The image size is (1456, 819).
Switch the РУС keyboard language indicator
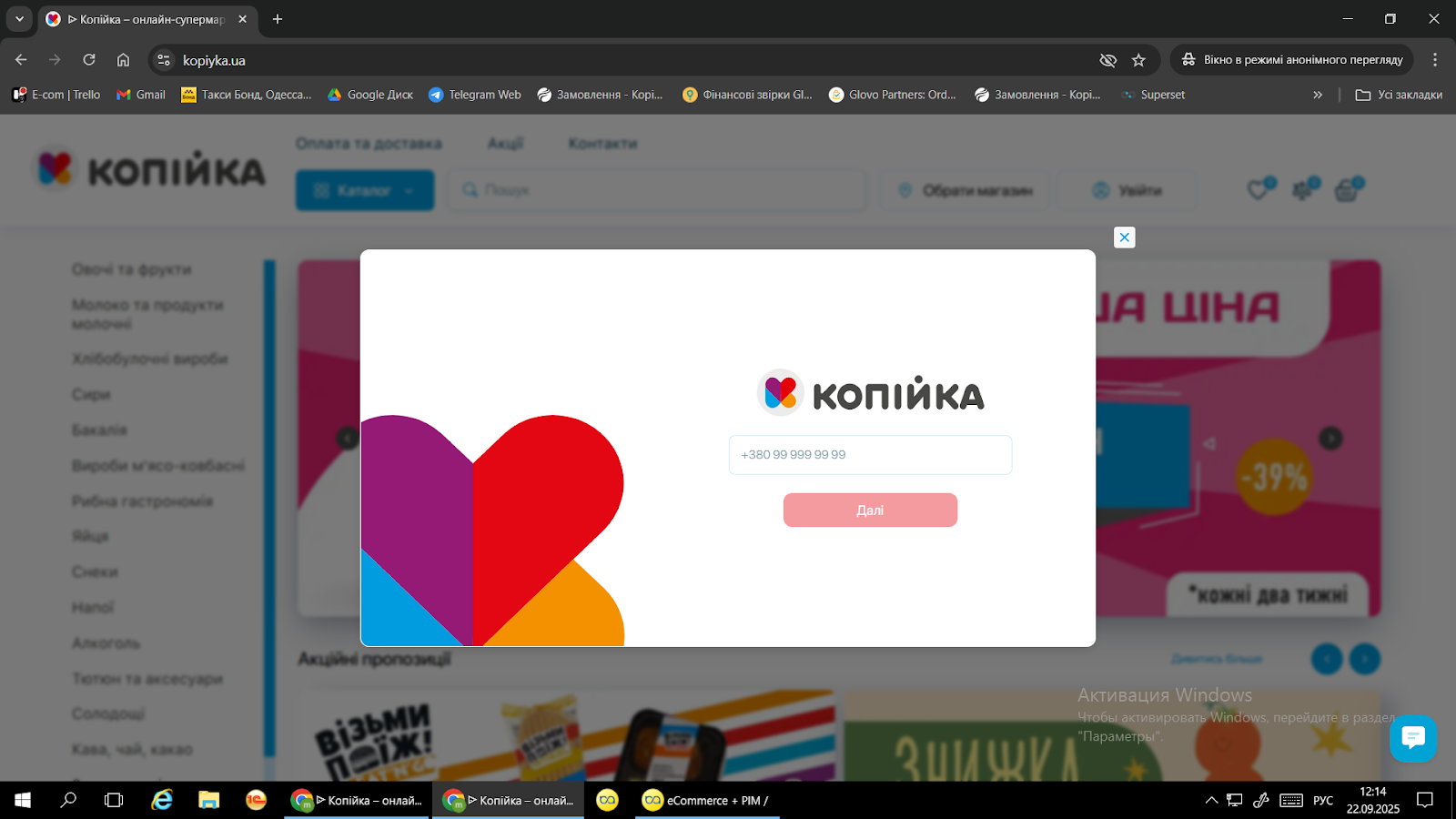point(1323,801)
